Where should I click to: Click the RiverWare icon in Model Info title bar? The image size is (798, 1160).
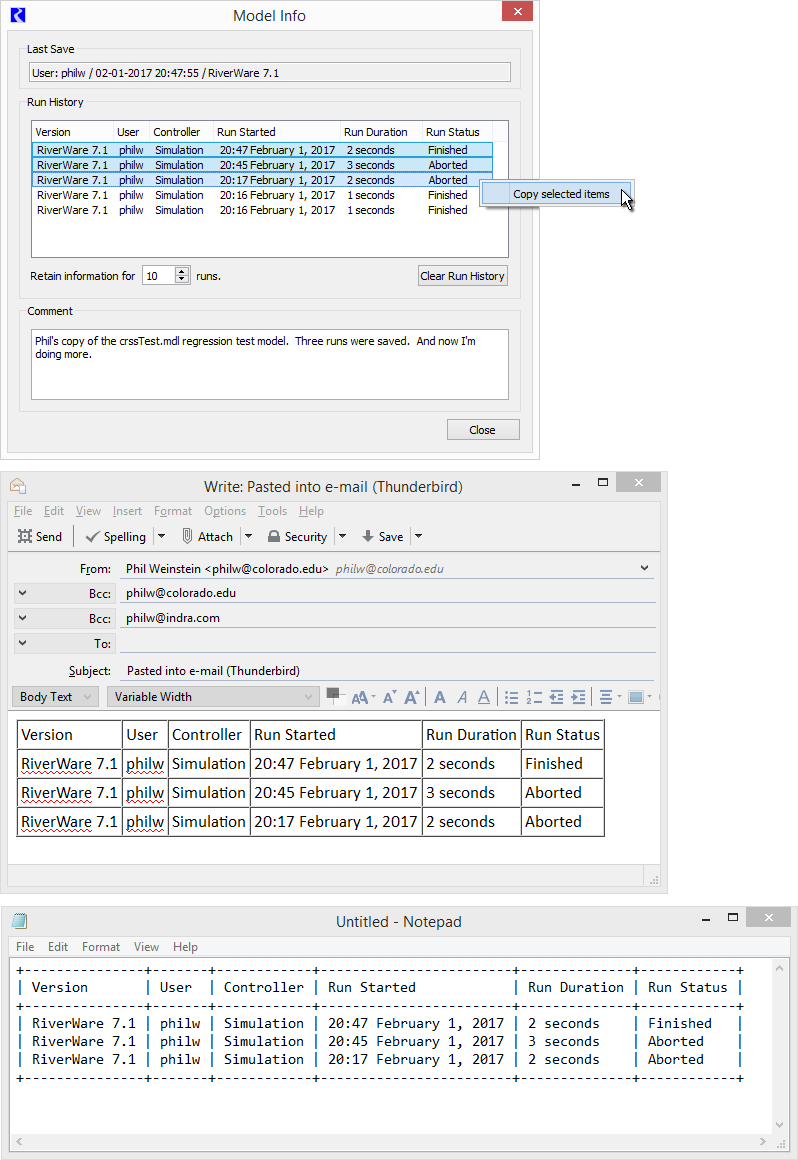click(18, 14)
